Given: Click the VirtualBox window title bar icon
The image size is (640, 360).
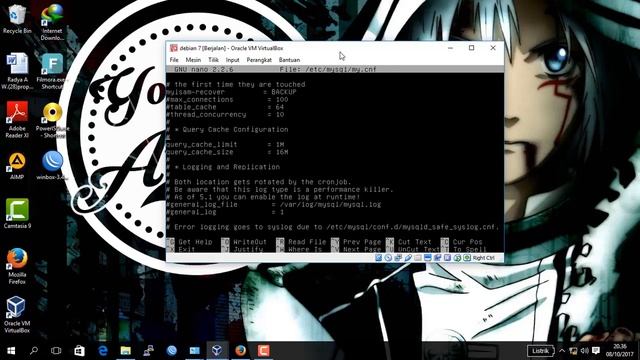Looking at the screenshot, I should coord(173,48).
